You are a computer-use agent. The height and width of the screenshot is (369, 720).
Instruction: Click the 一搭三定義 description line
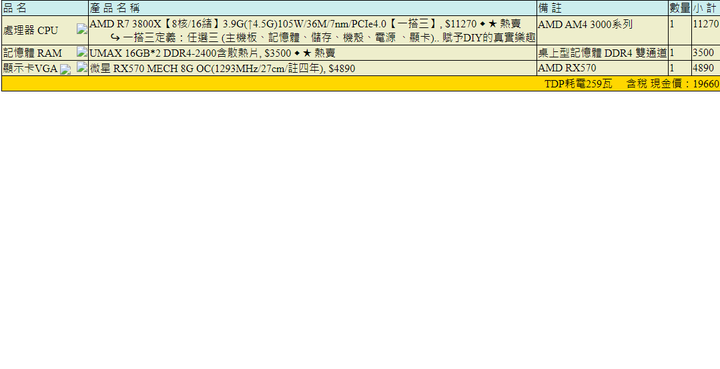(323, 38)
